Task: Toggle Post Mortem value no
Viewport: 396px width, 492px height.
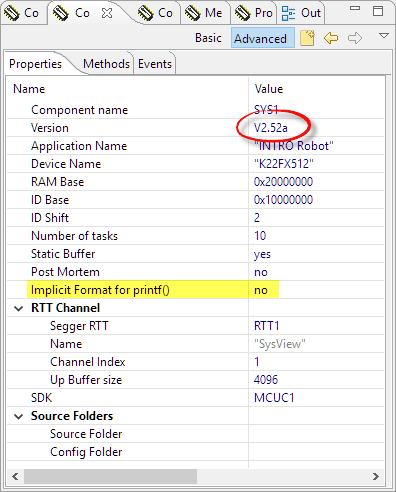Action: click(261, 272)
